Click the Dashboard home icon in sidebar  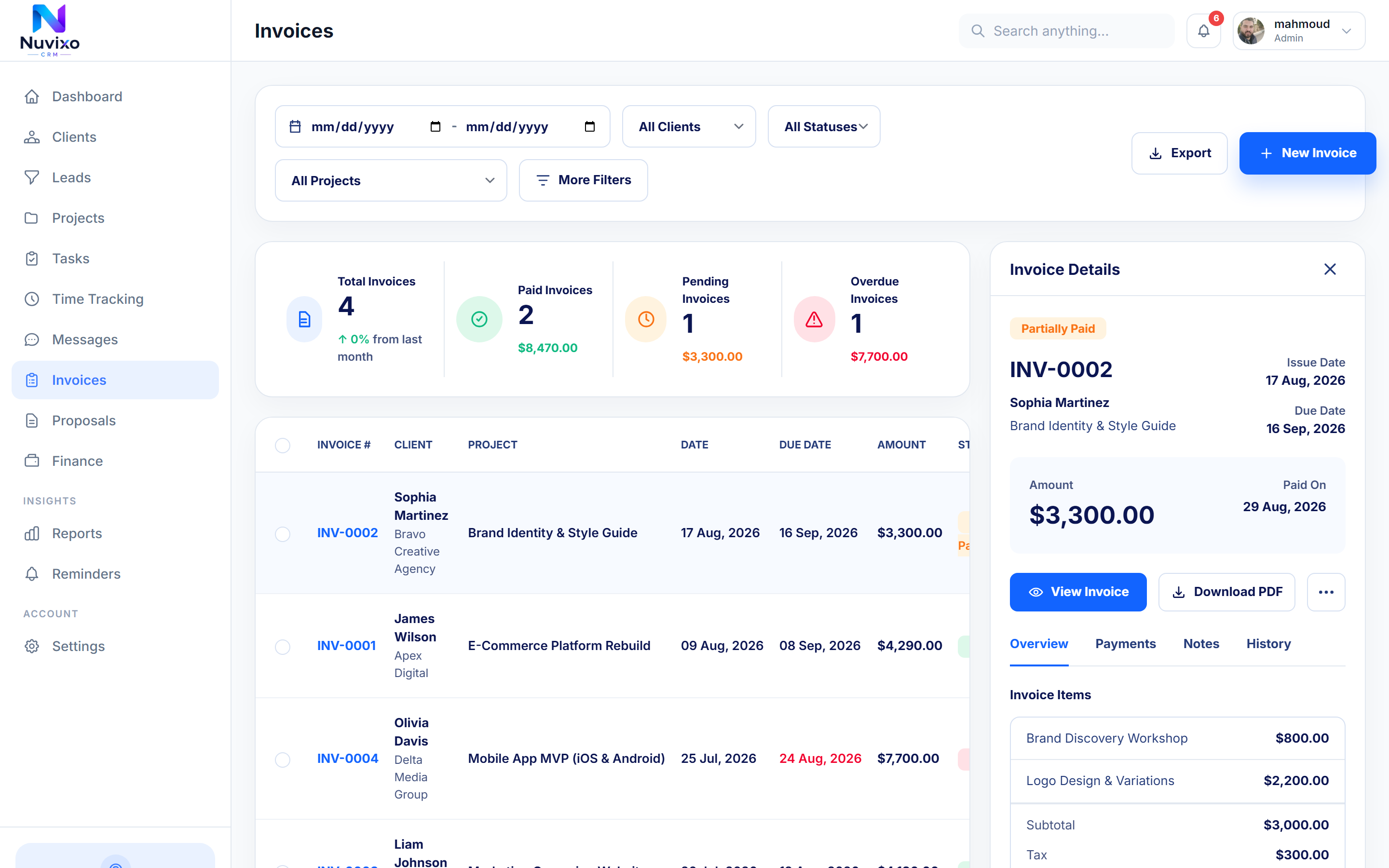32,96
